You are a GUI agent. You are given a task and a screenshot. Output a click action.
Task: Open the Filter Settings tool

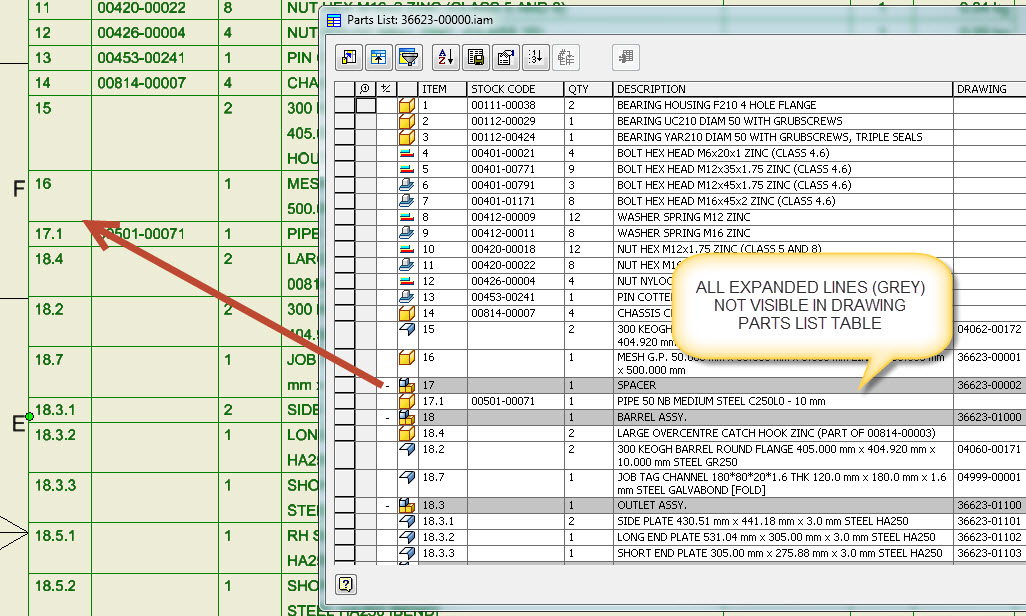[x=408, y=57]
